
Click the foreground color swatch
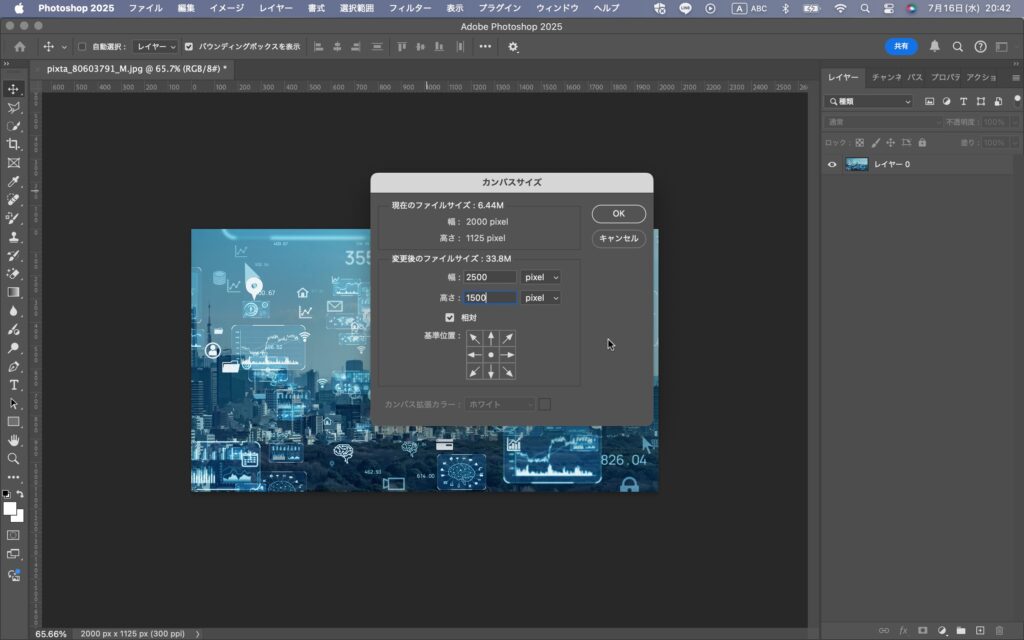coord(10,509)
